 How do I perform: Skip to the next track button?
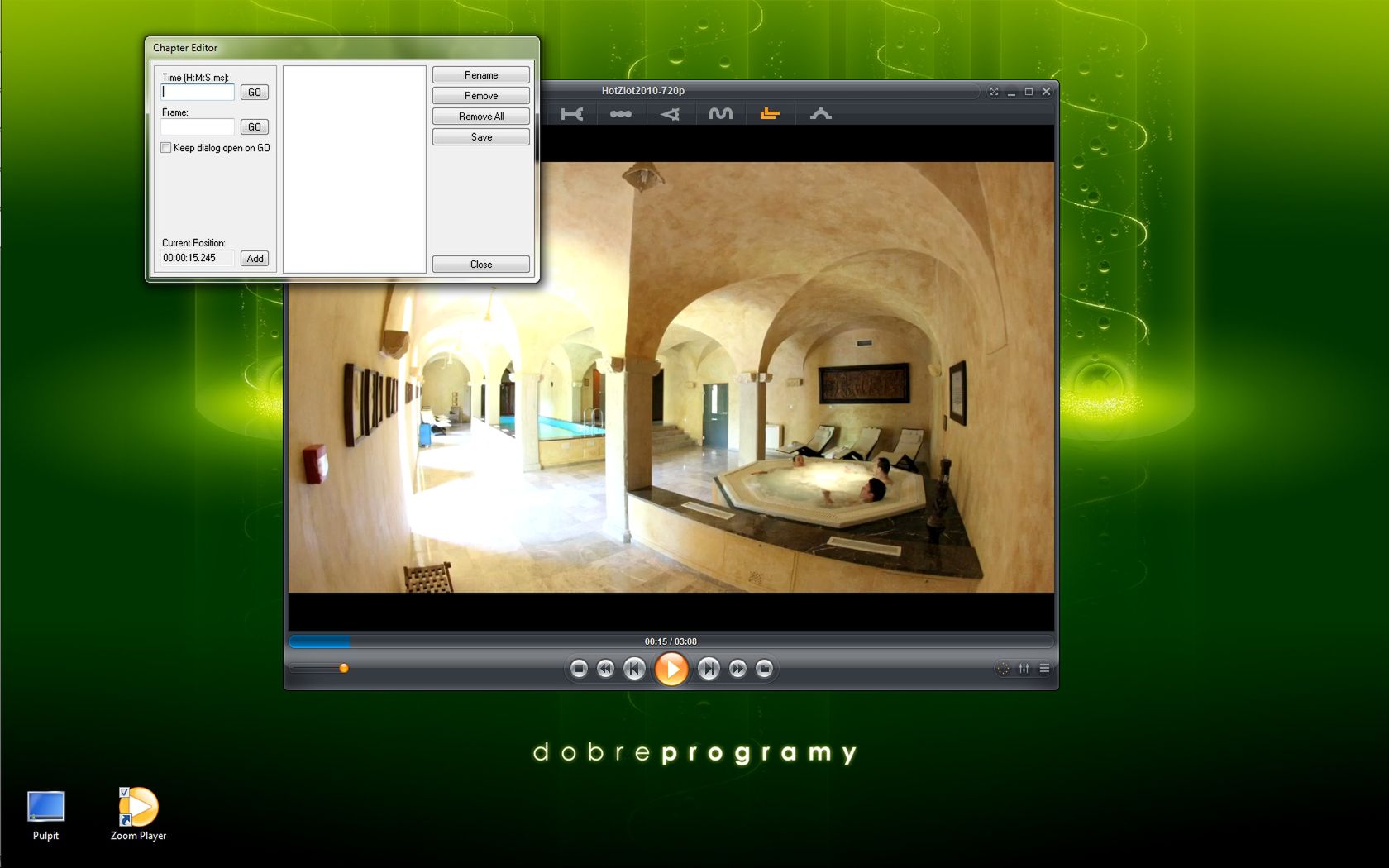tap(709, 669)
